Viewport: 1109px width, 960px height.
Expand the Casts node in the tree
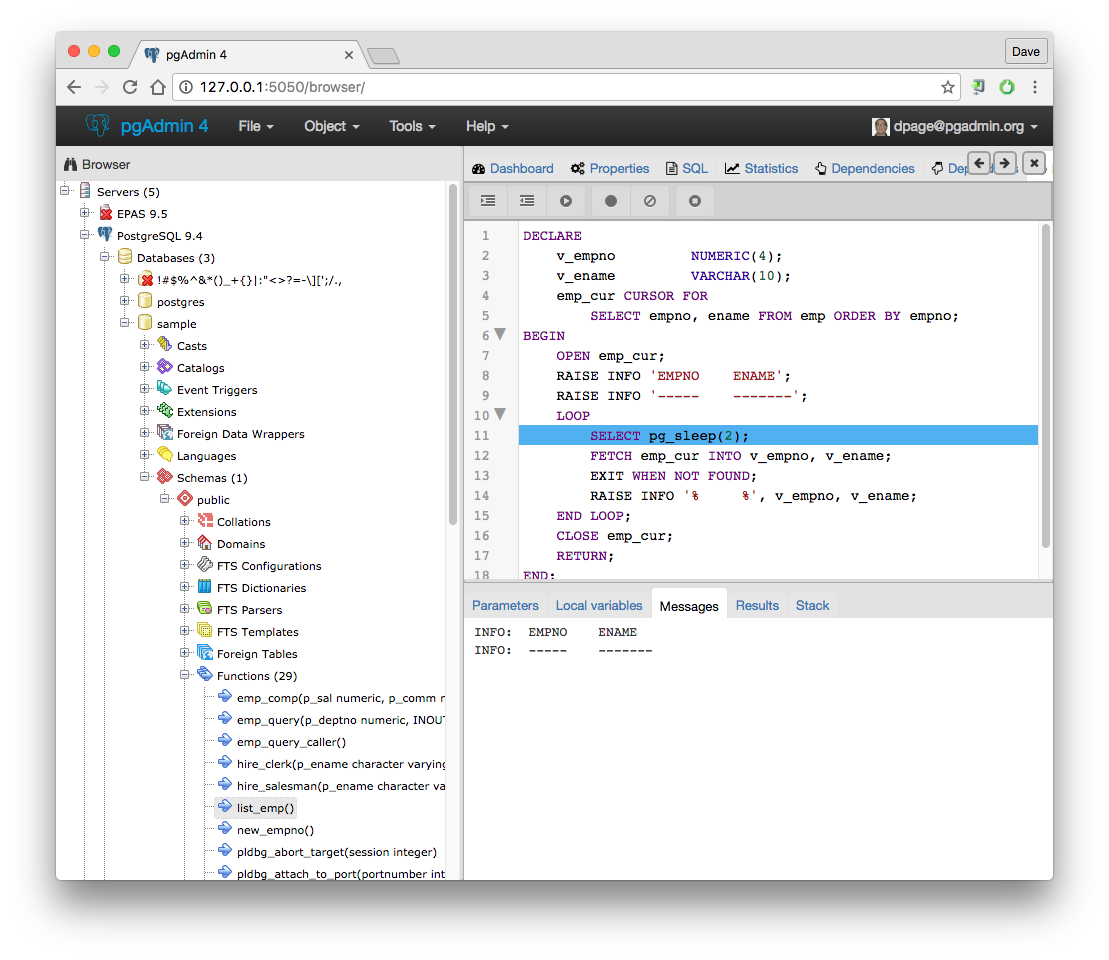(145, 346)
